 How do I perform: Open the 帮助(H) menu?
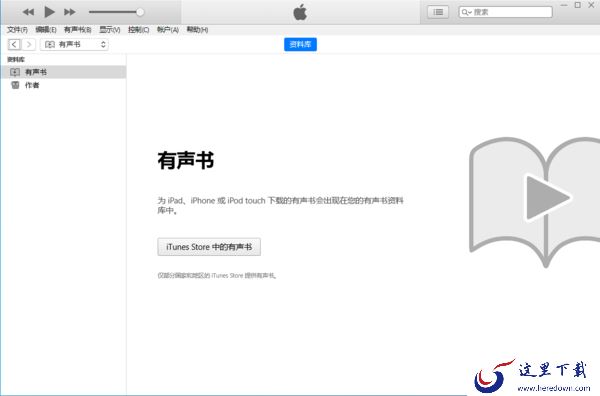click(x=197, y=30)
